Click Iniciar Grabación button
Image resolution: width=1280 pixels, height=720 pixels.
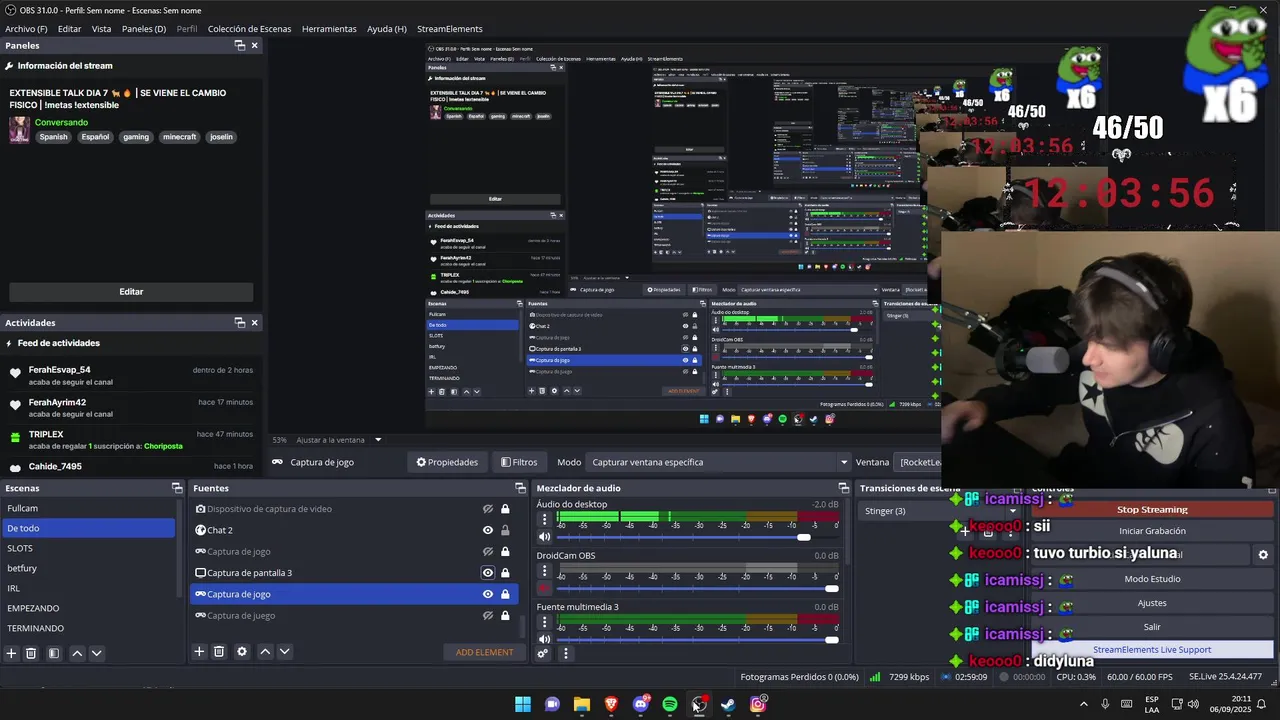[1152, 531]
